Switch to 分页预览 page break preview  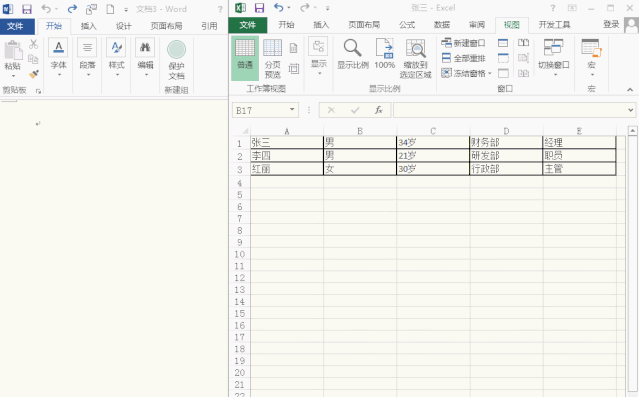273,58
